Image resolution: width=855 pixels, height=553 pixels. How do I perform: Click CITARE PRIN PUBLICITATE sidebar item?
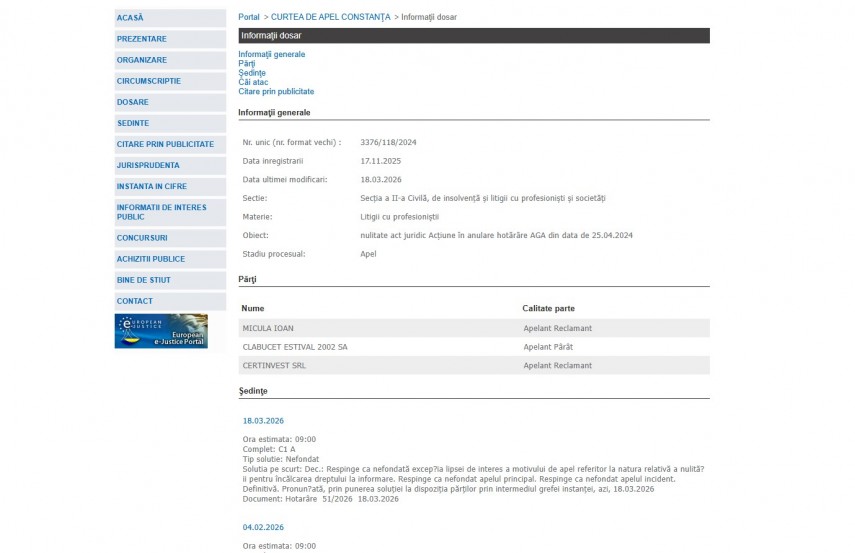click(165, 144)
